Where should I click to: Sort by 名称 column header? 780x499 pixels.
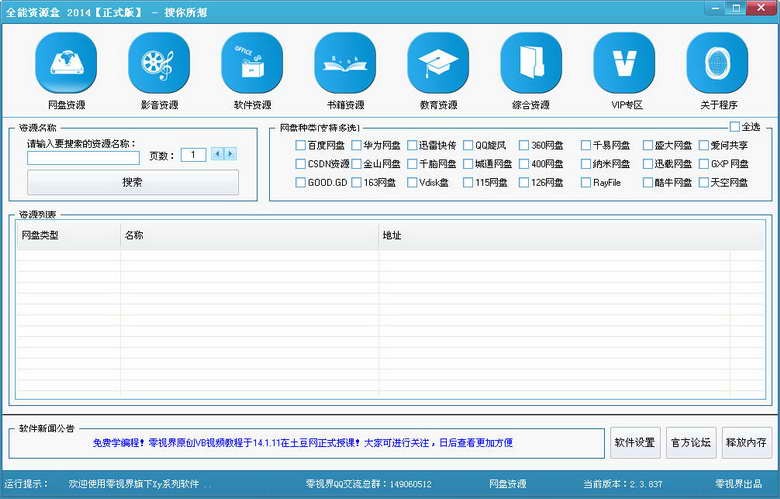(250, 235)
